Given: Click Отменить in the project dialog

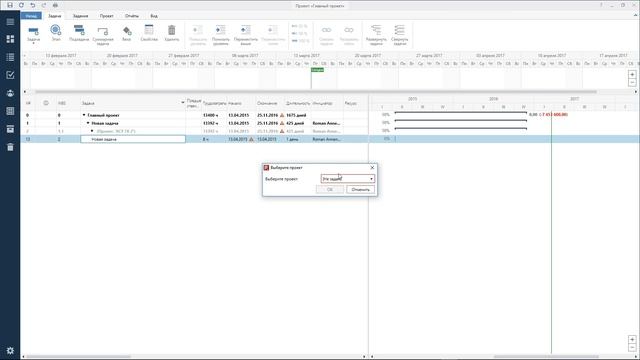Looking at the screenshot, I should (x=360, y=189).
